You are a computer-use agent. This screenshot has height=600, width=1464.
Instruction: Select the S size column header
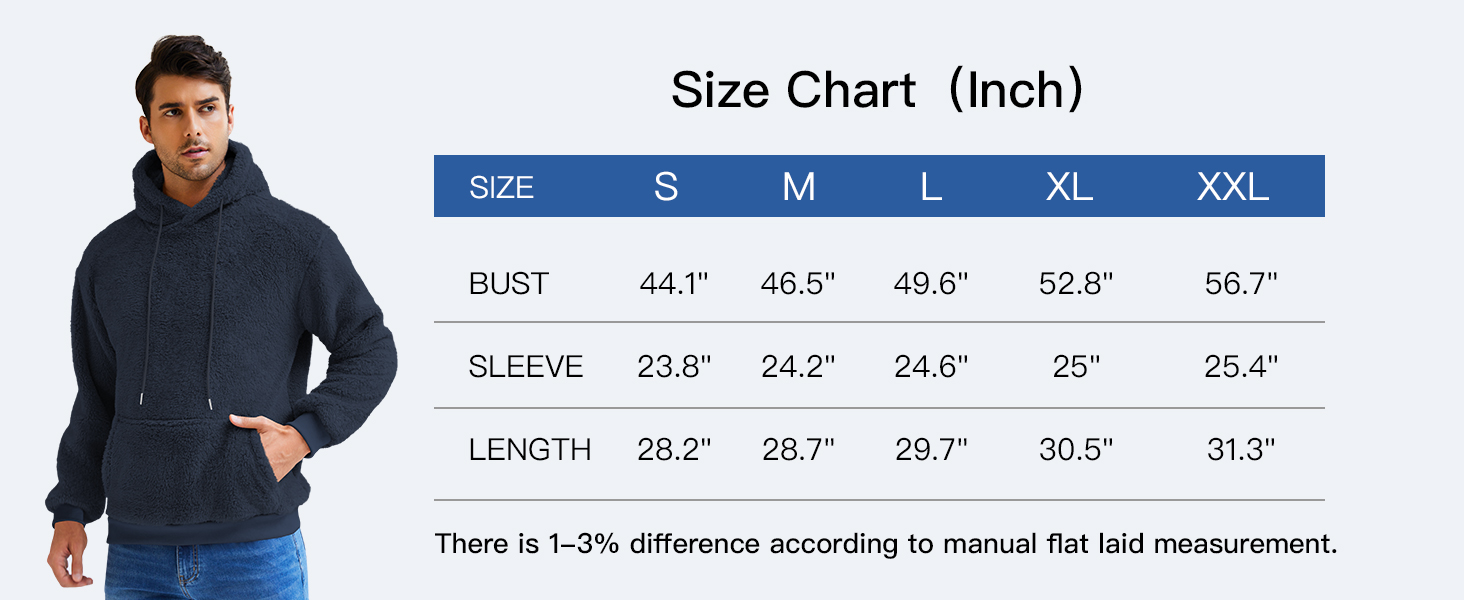pos(666,187)
